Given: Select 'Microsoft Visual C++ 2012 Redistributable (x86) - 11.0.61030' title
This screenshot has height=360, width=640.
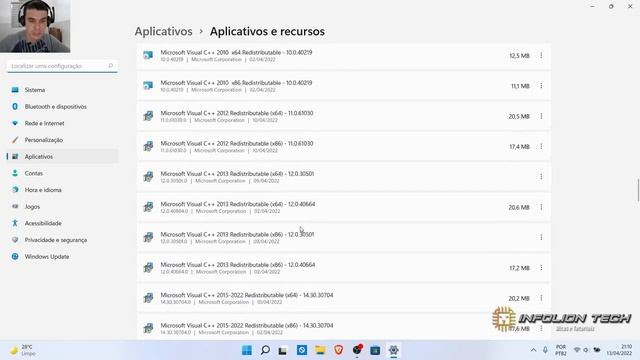Looking at the screenshot, I should click(x=237, y=144).
